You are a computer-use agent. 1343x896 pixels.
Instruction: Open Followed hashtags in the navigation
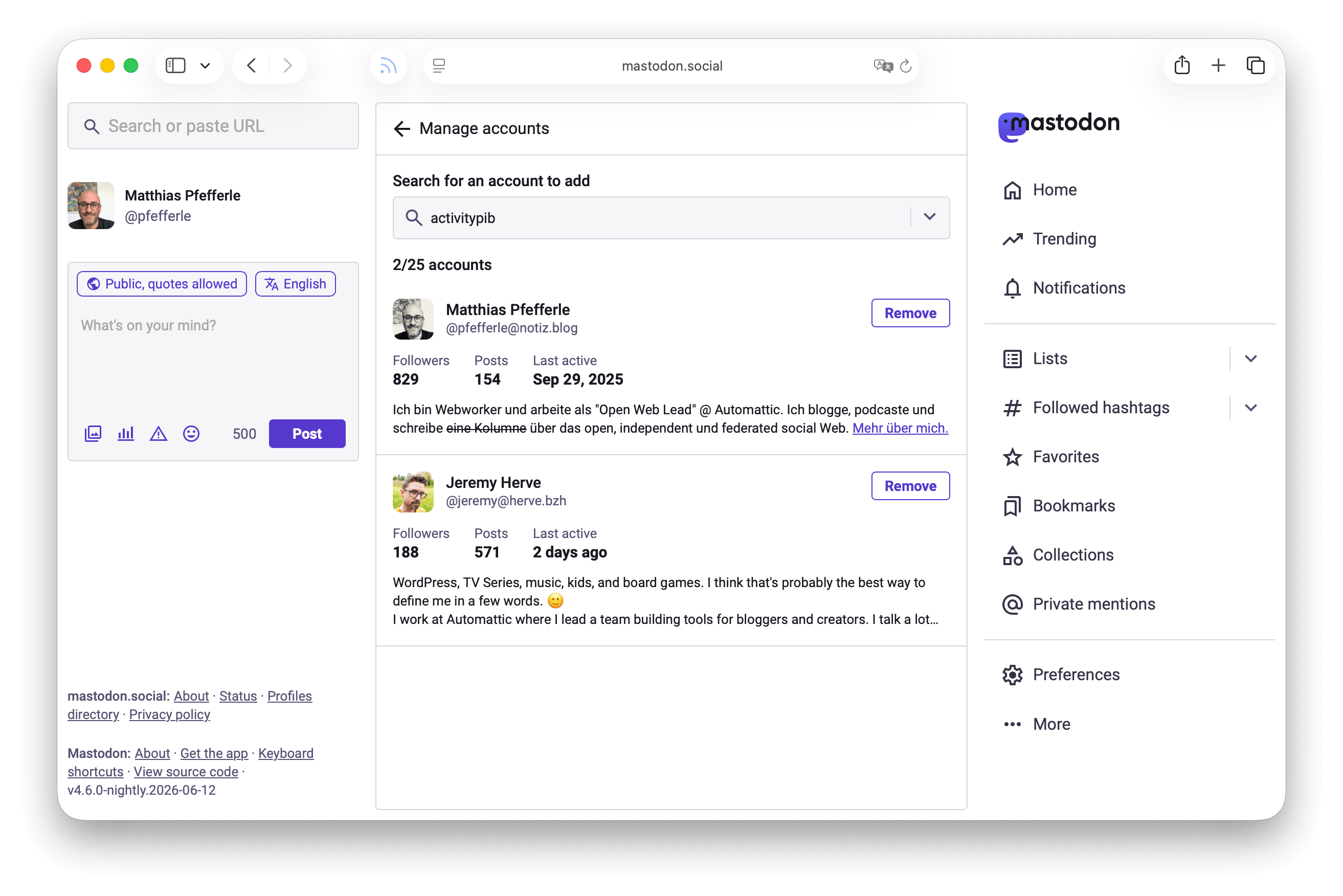click(1086, 408)
